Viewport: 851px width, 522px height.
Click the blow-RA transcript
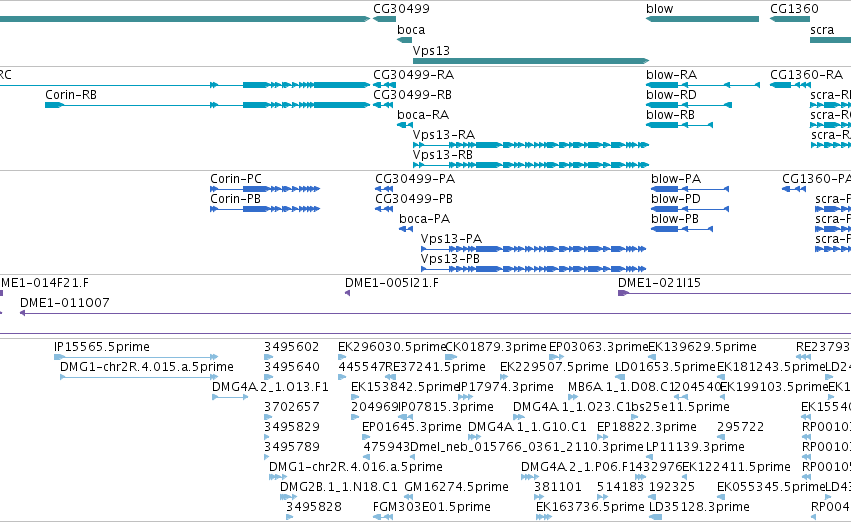coord(703,85)
